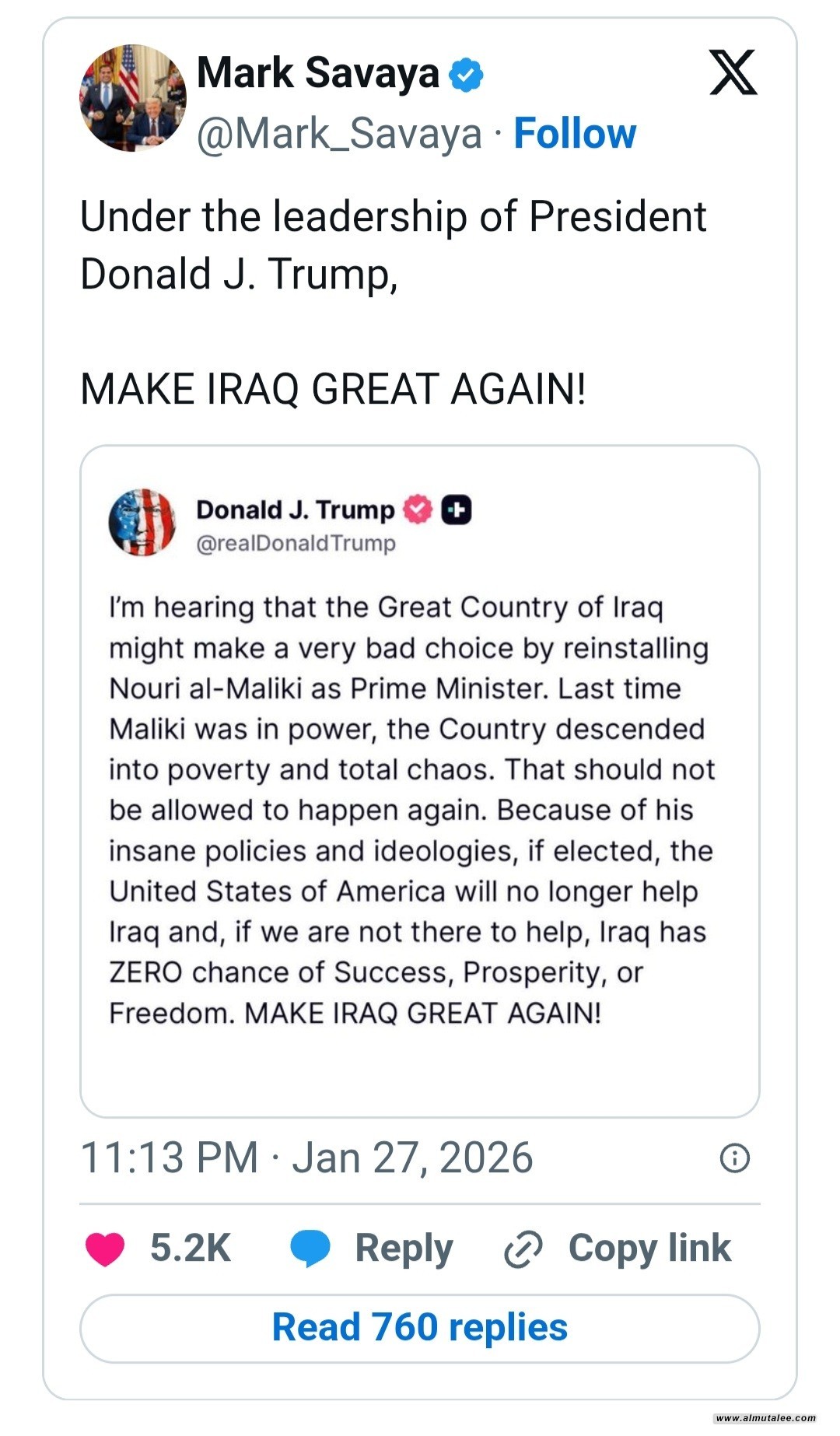Image resolution: width=840 pixels, height=1436 pixels.
Task: Click Donald J. Trump's avatar in quoted post
Action: (142, 522)
